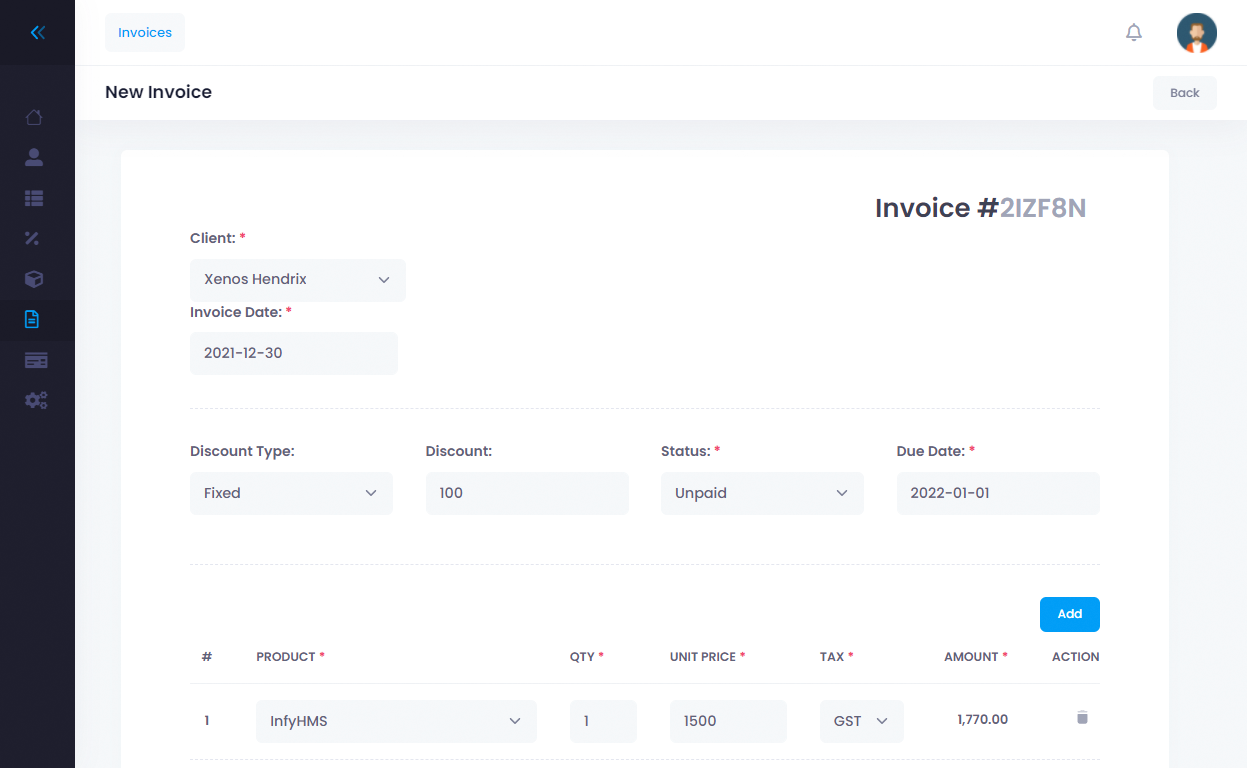Switch to the Invoices tab
The image size is (1247, 768).
click(145, 33)
